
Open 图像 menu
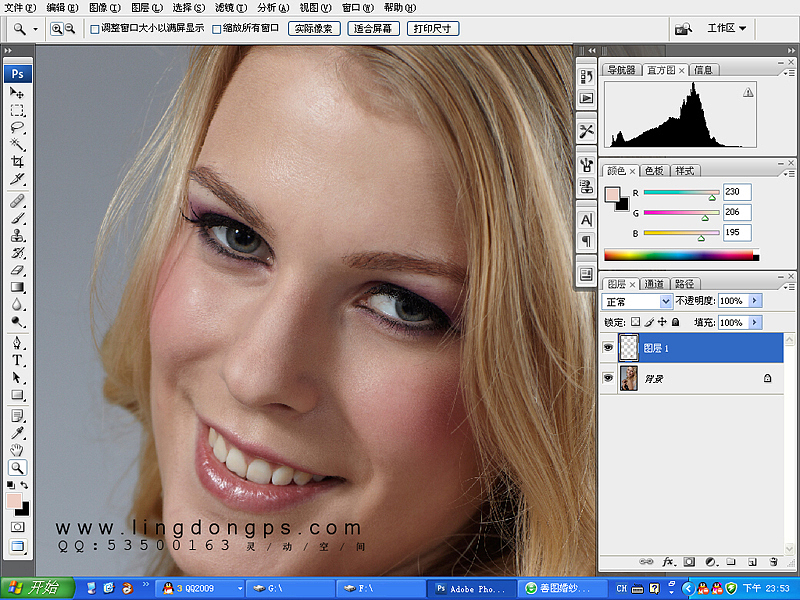pos(105,8)
